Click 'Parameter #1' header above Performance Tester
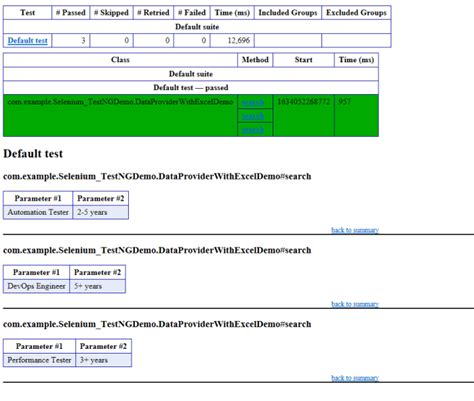 [x=39, y=346]
